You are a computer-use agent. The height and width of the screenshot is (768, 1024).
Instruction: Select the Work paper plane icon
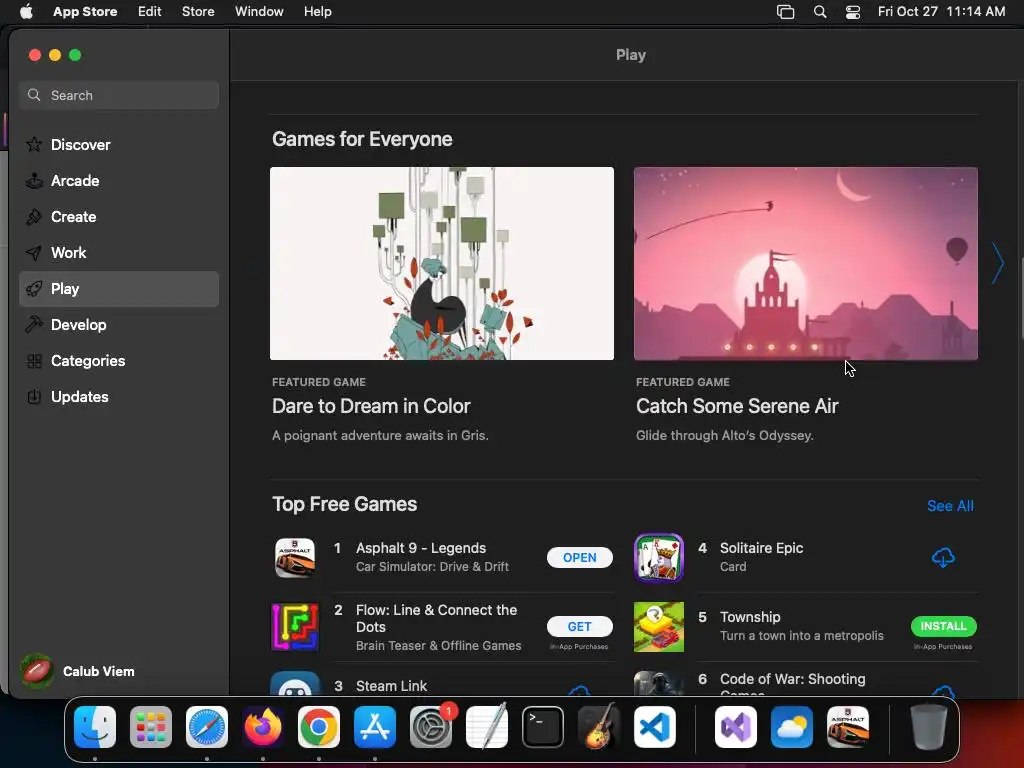pyautogui.click(x=34, y=253)
